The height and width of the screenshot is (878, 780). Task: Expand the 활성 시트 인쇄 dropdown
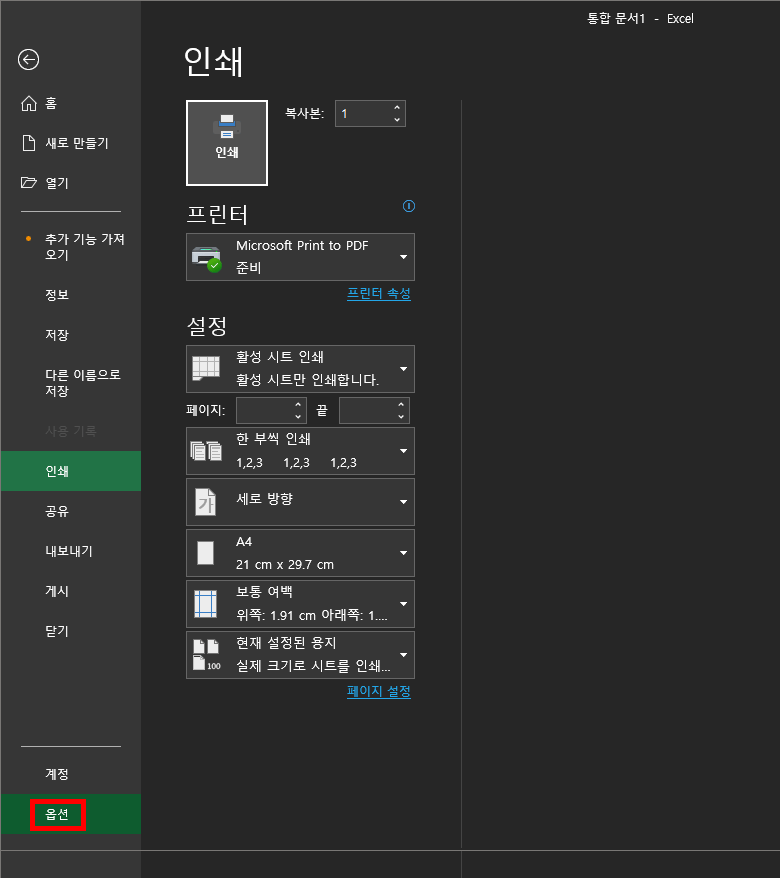(x=300, y=368)
